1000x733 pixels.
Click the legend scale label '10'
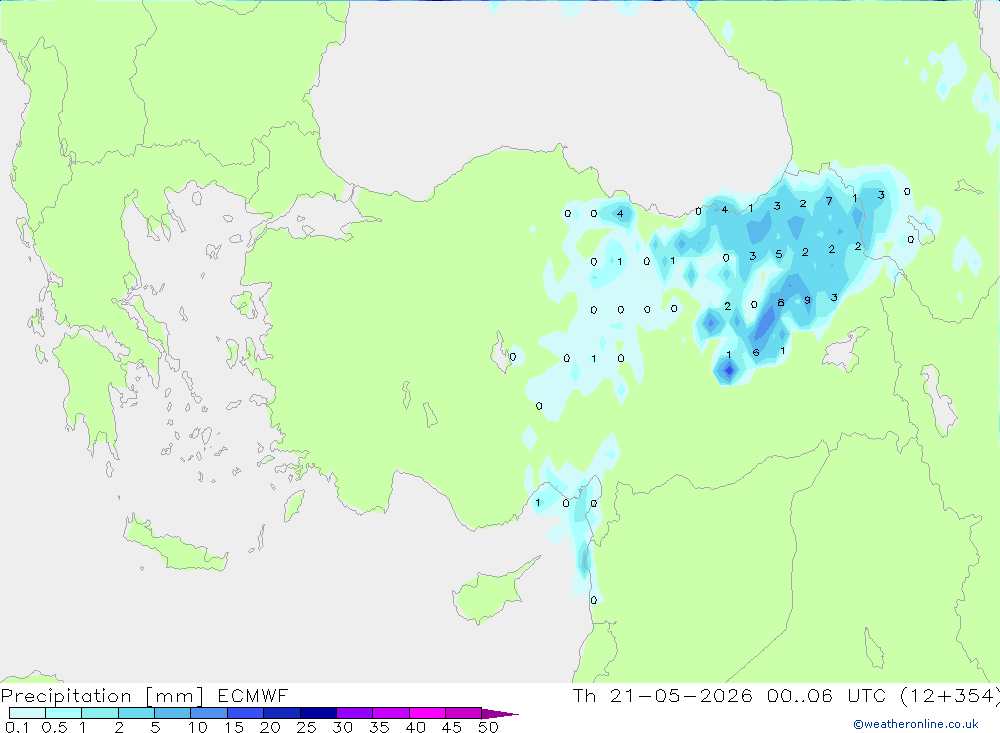198,727
